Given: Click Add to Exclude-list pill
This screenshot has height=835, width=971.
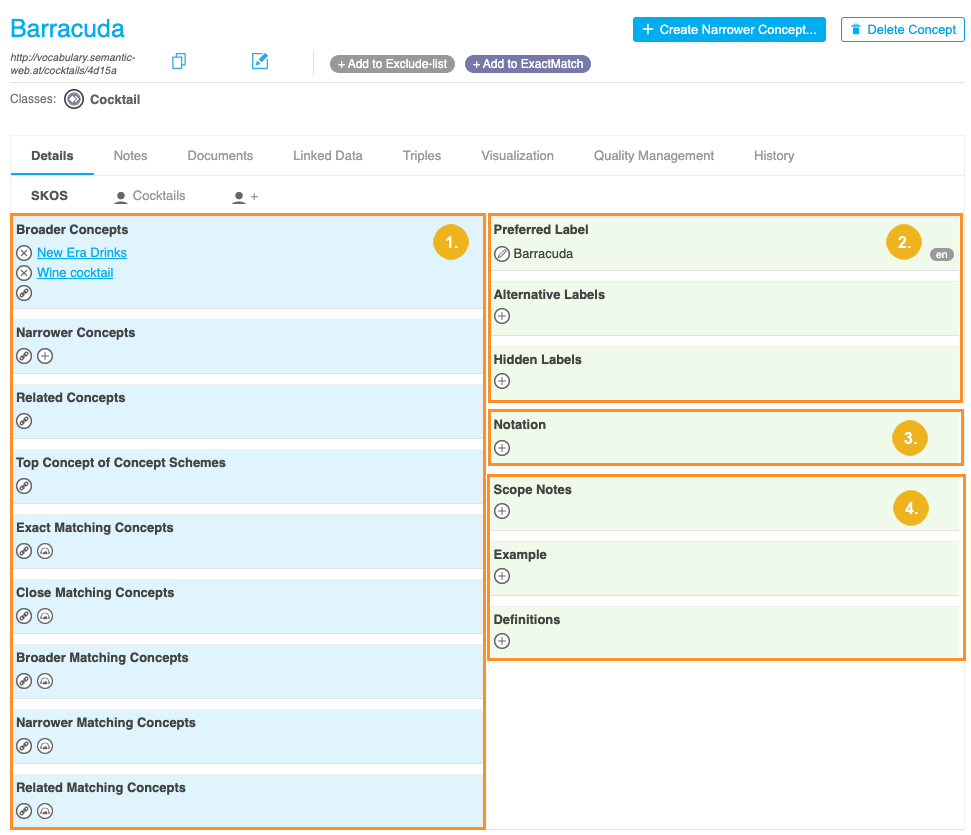Looking at the screenshot, I should [392, 64].
